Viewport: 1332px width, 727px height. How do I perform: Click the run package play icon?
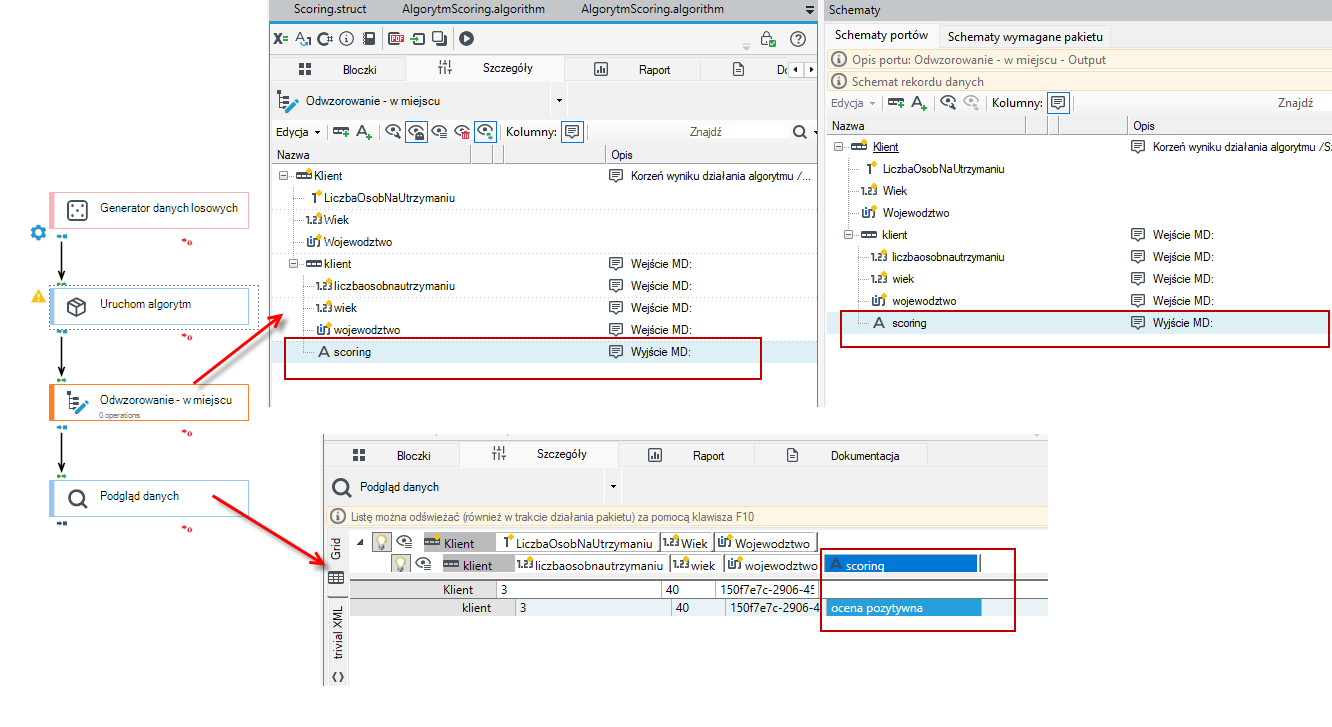click(466, 39)
